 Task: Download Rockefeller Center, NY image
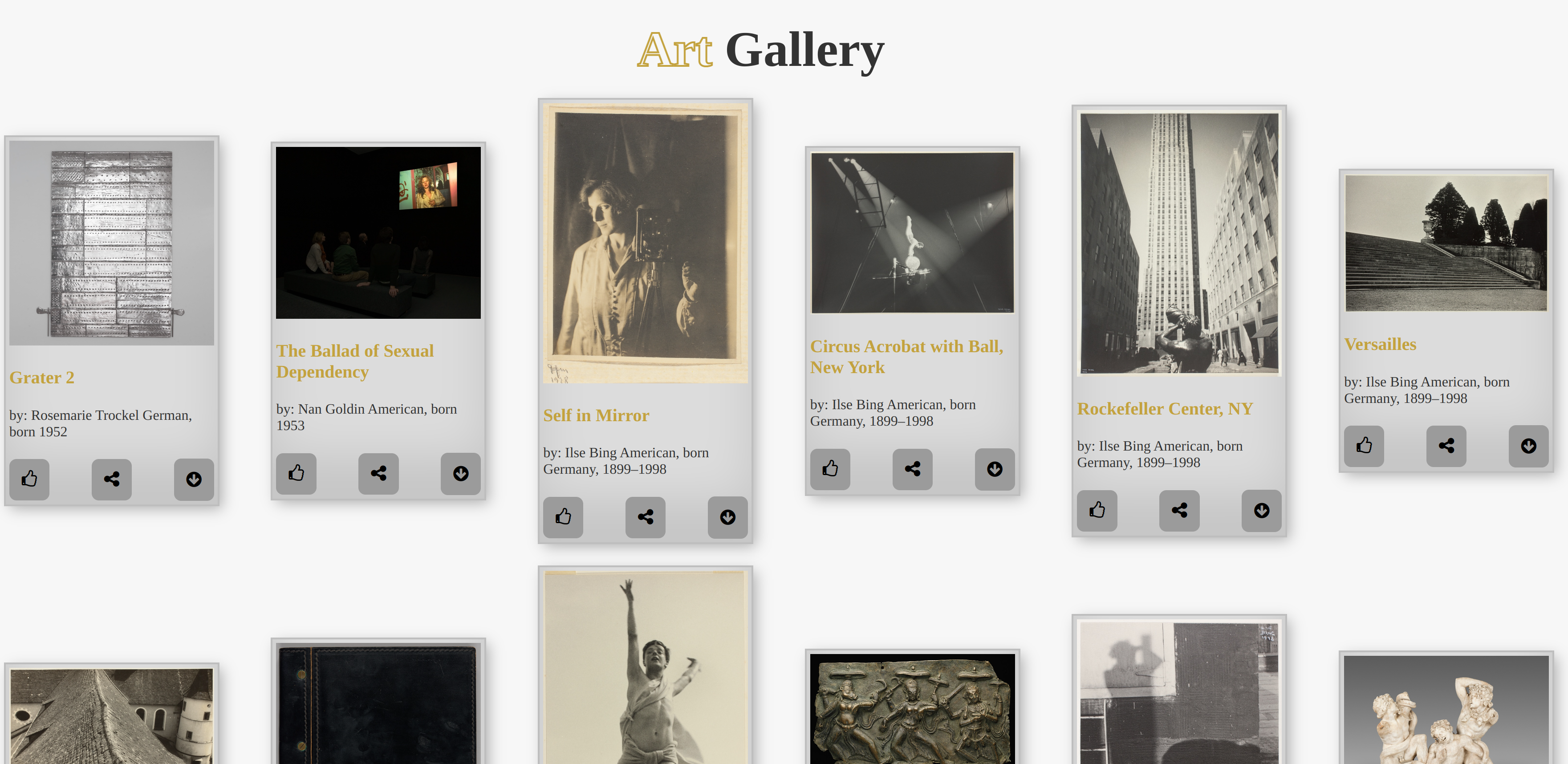1261,510
